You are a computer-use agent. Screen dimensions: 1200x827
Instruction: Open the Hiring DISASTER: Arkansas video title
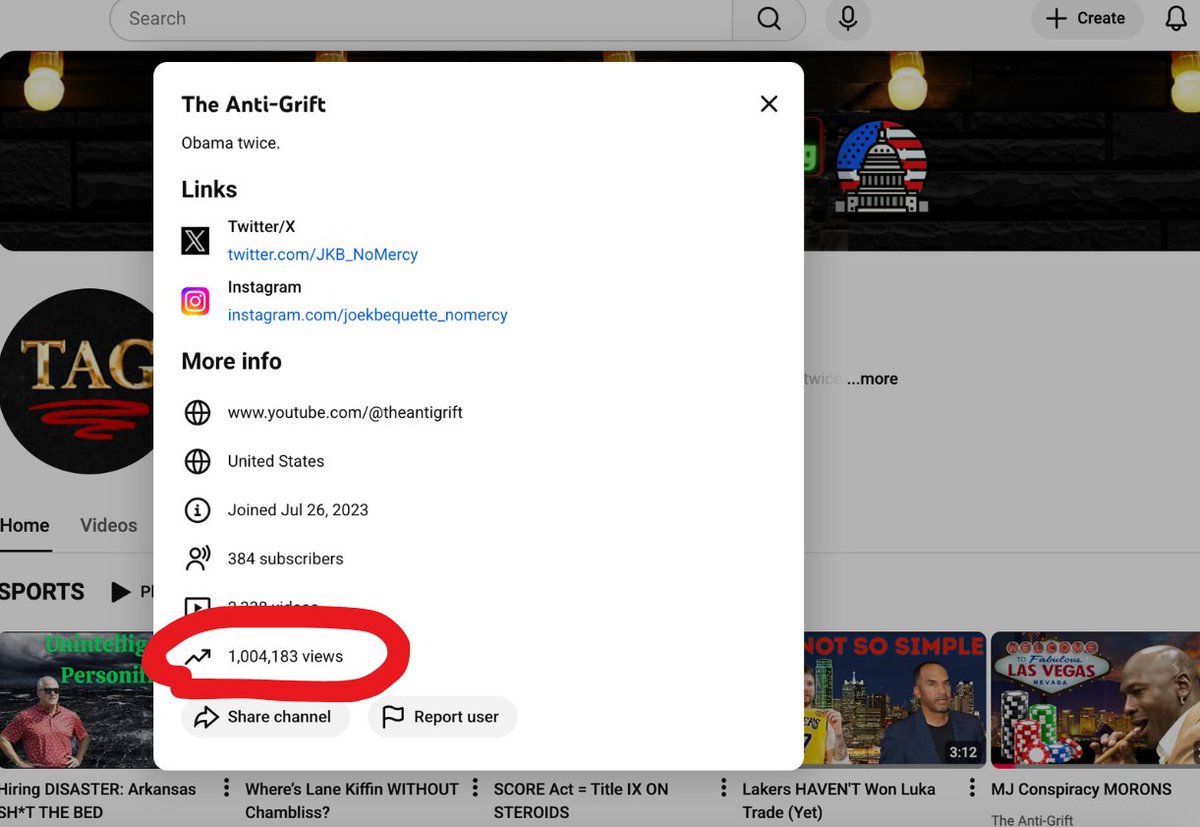pos(98,800)
